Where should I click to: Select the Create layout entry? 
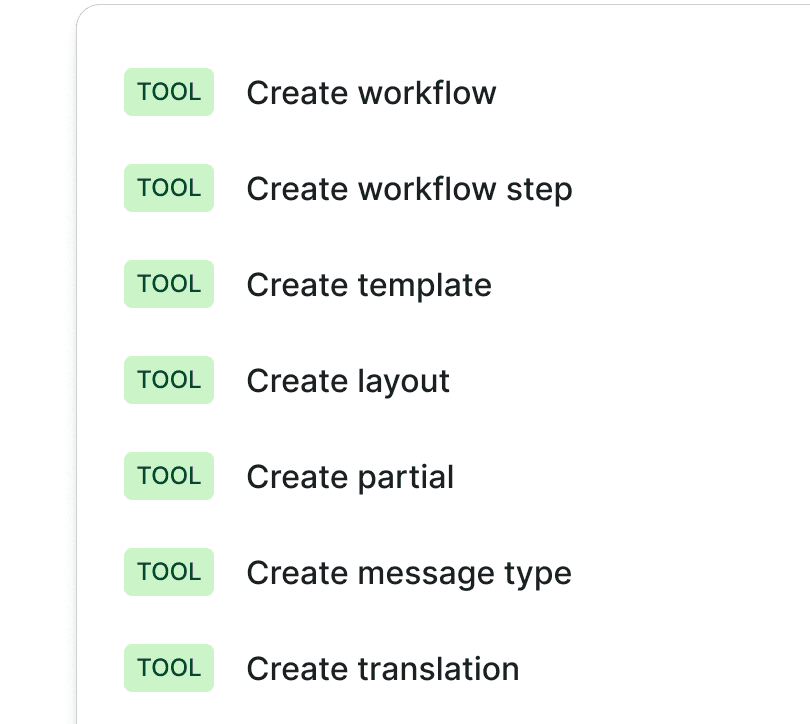[x=348, y=380]
